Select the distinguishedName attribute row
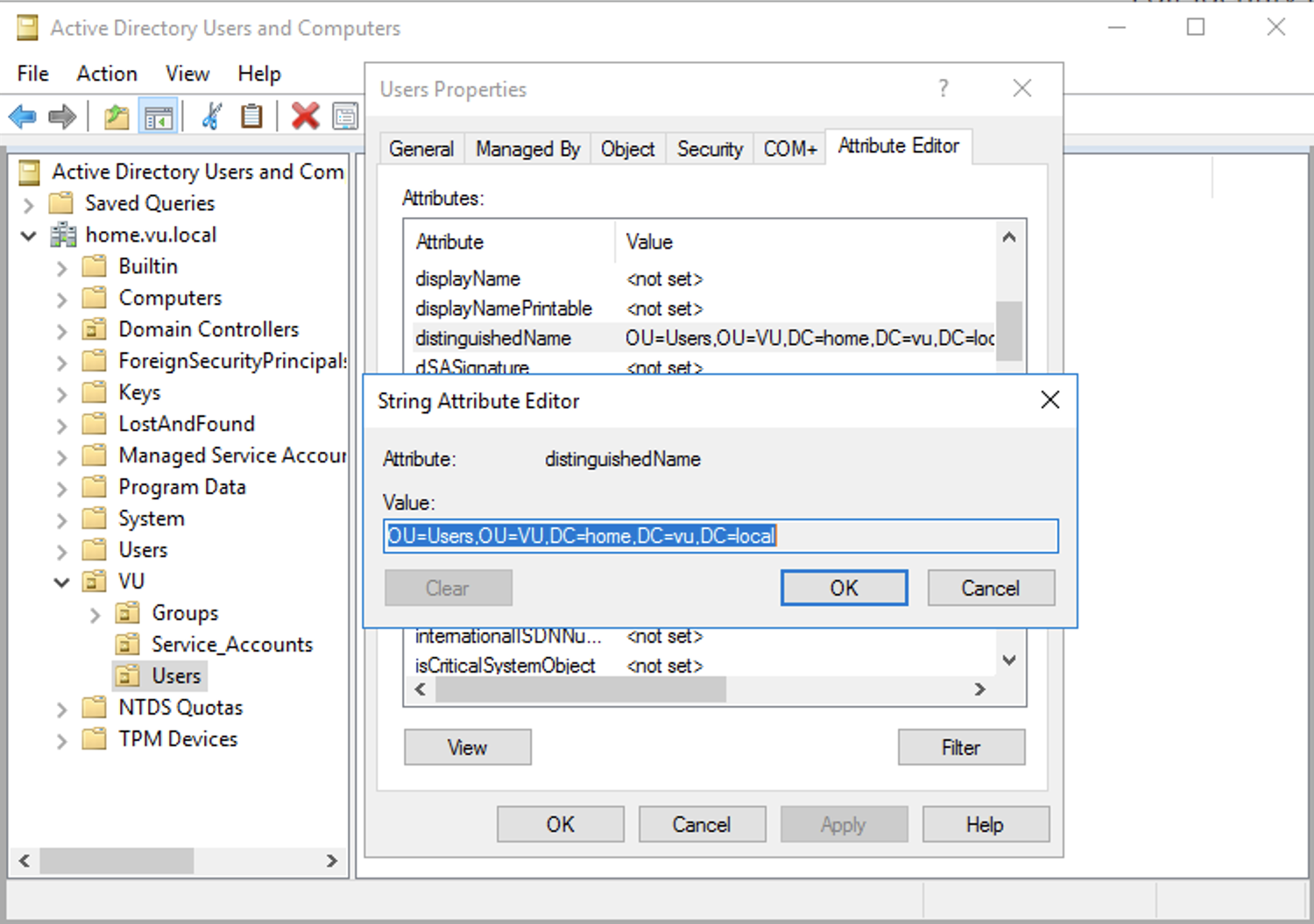The height and width of the screenshot is (924, 1314). 703,338
